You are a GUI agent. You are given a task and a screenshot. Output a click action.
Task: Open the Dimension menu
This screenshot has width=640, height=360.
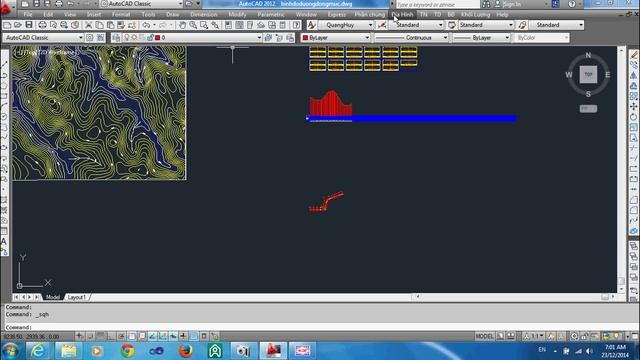pyautogui.click(x=204, y=15)
